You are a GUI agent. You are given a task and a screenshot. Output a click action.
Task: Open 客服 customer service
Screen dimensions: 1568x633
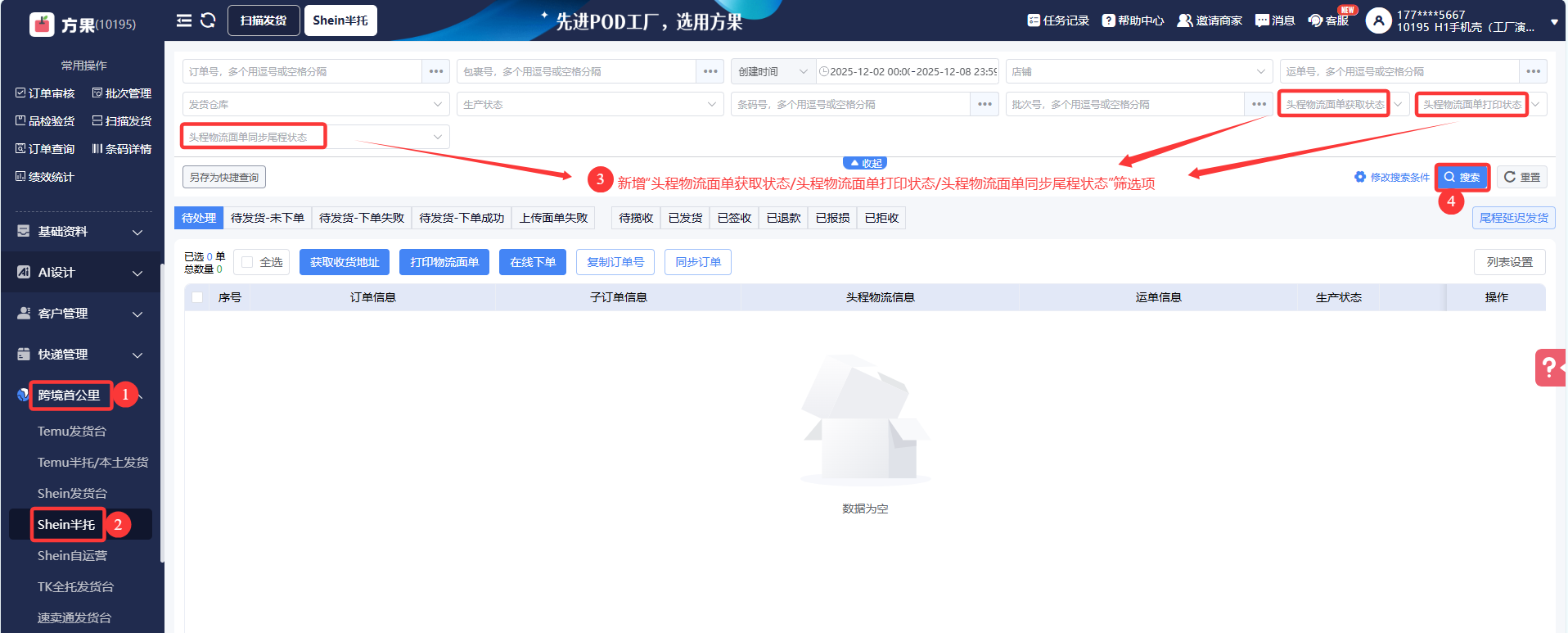1328,20
